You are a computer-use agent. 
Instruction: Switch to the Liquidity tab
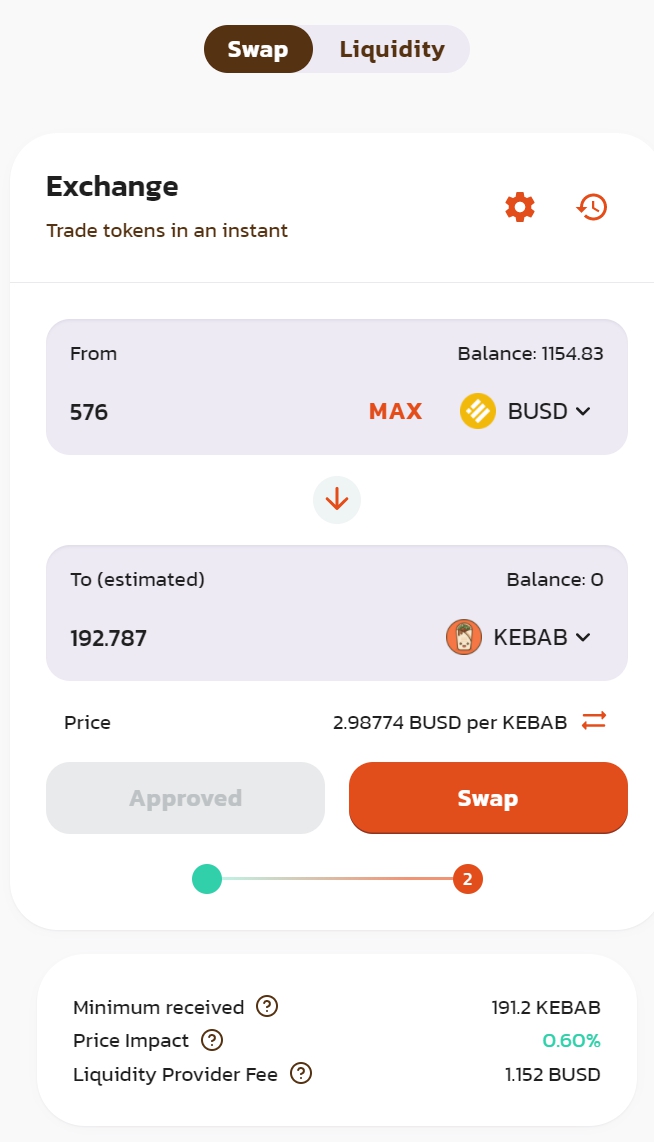tap(391, 49)
